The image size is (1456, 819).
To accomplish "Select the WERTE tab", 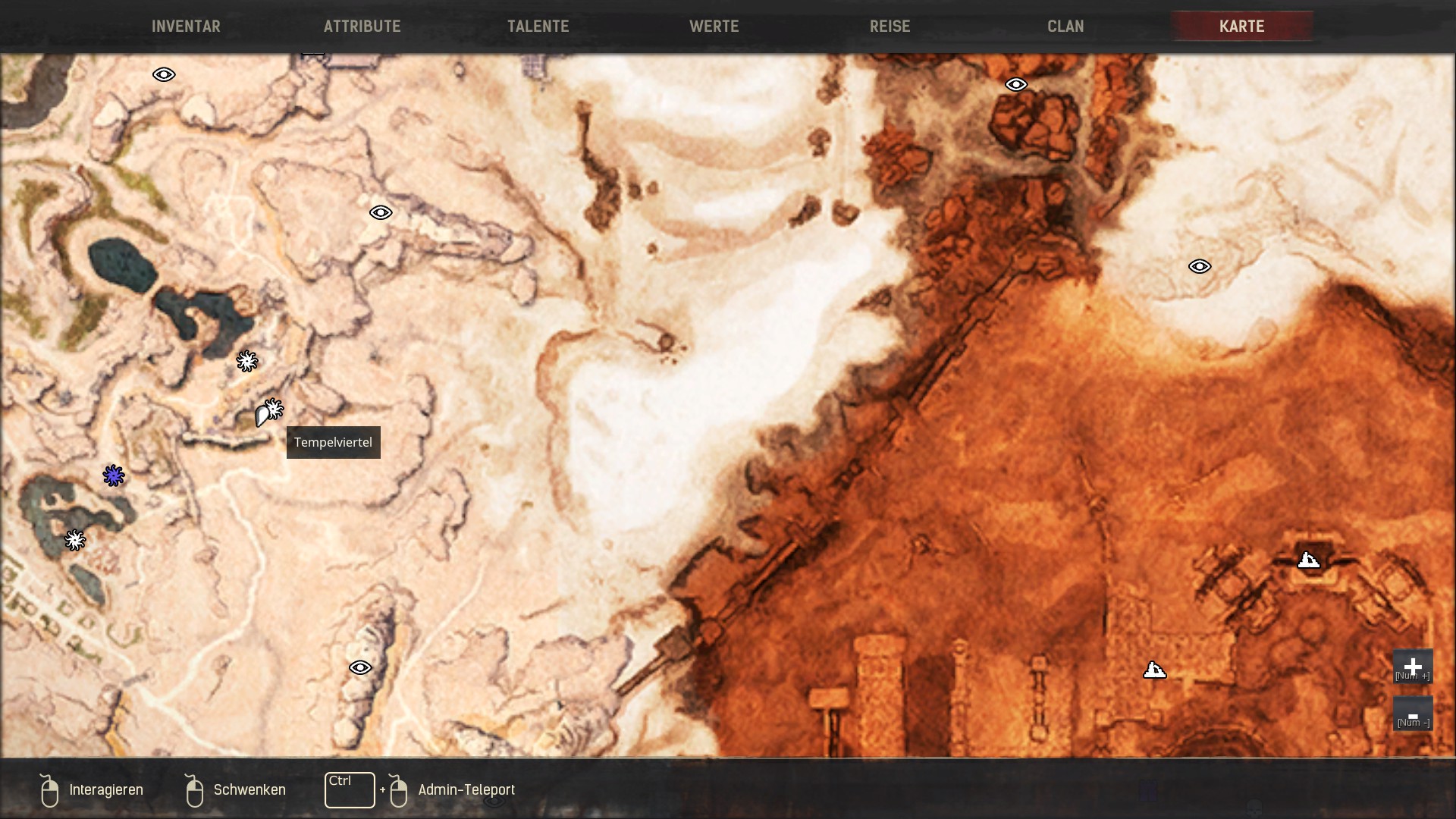I will pos(714,27).
